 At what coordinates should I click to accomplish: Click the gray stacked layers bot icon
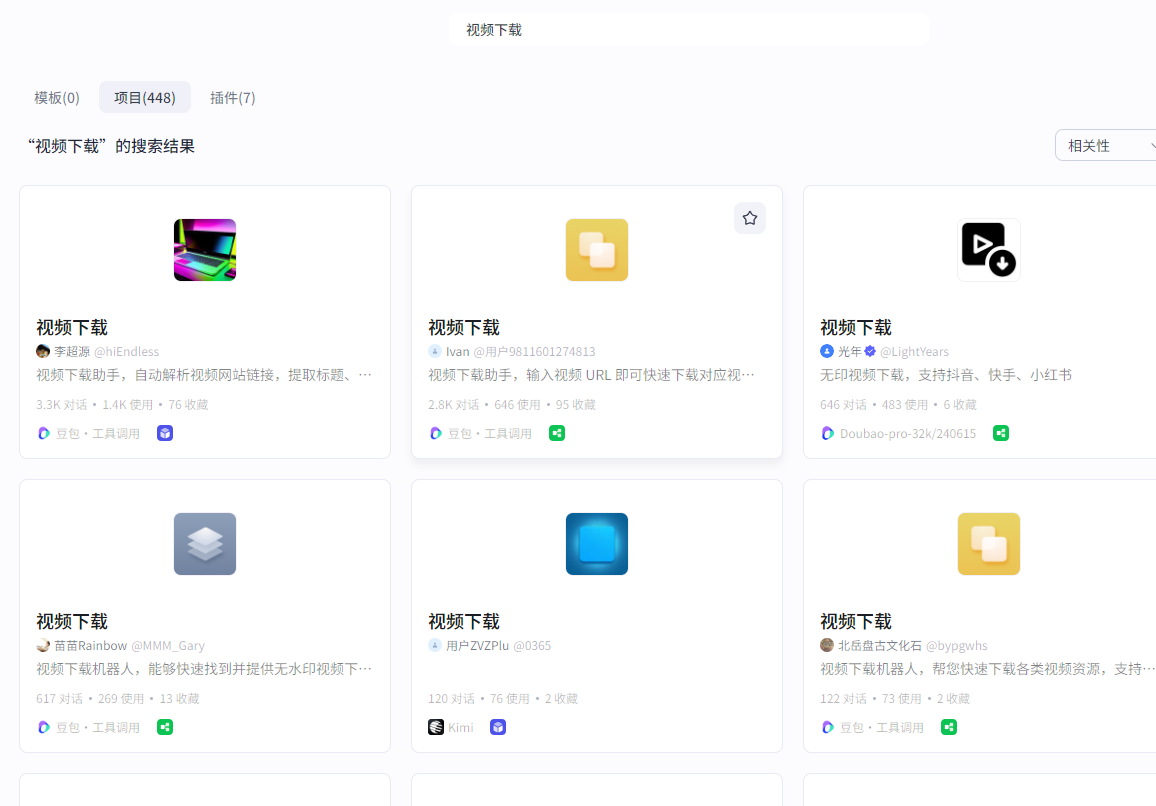coord(205,544)
